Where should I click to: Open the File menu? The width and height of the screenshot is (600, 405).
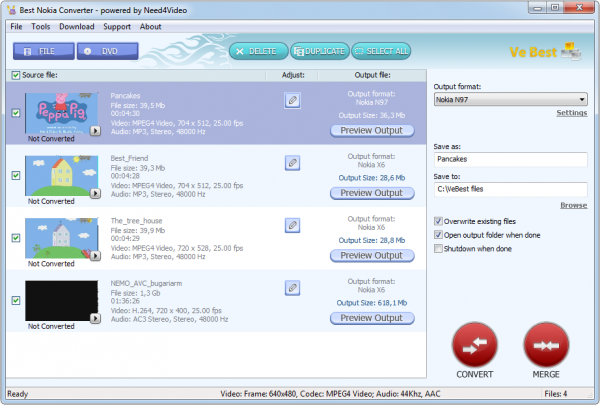pos(16,27)
